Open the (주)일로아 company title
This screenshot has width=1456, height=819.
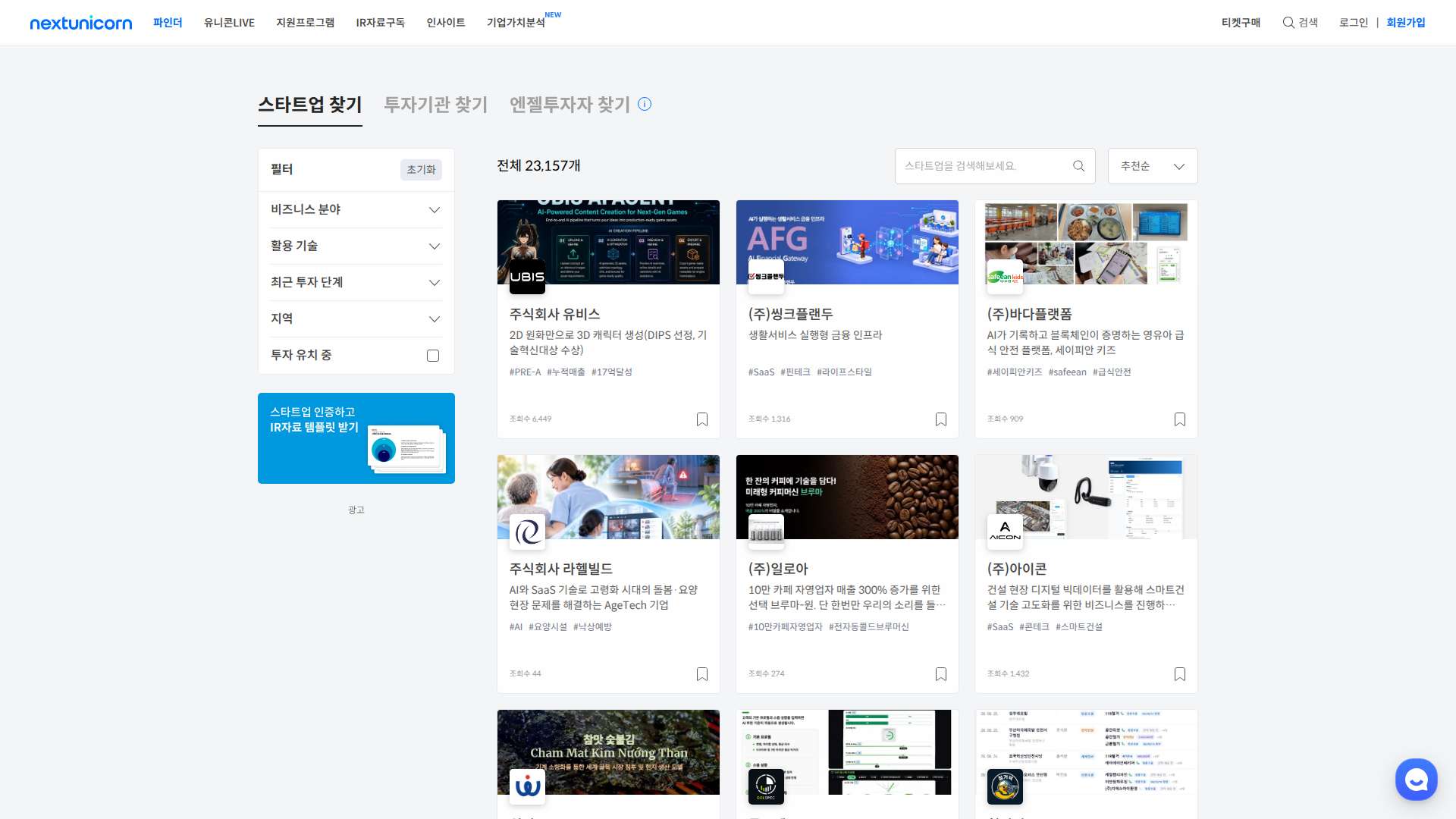point(778,569)
